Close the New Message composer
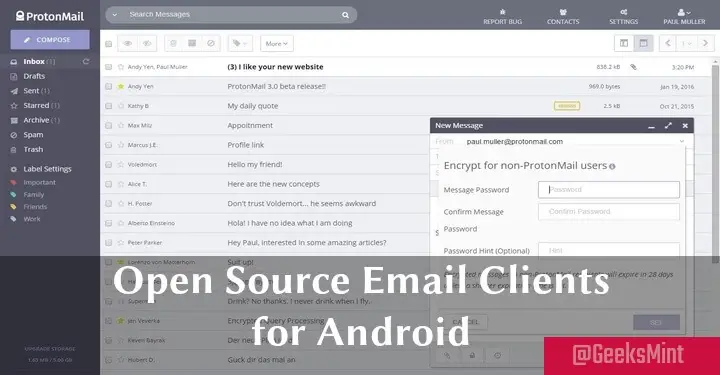 685,126
